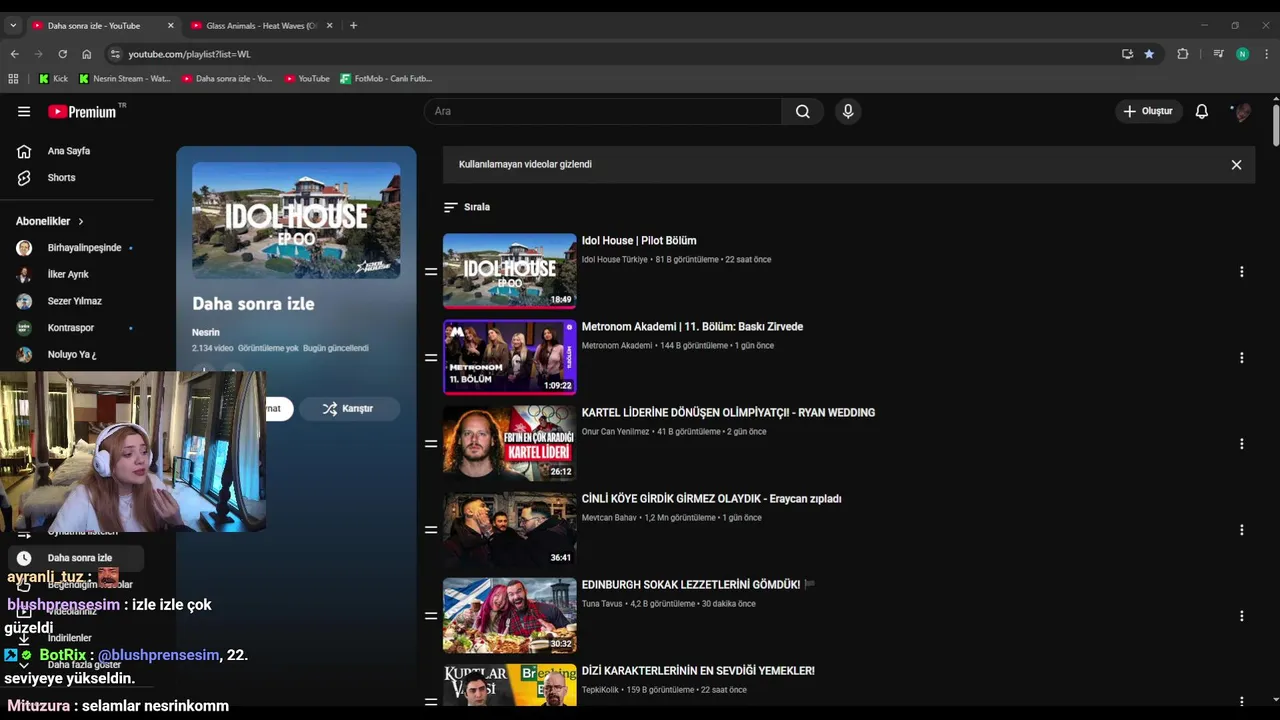Go to browser home page
Image resolution: width=1280 pixels, height=720 pixels.
tap(87, 54)
